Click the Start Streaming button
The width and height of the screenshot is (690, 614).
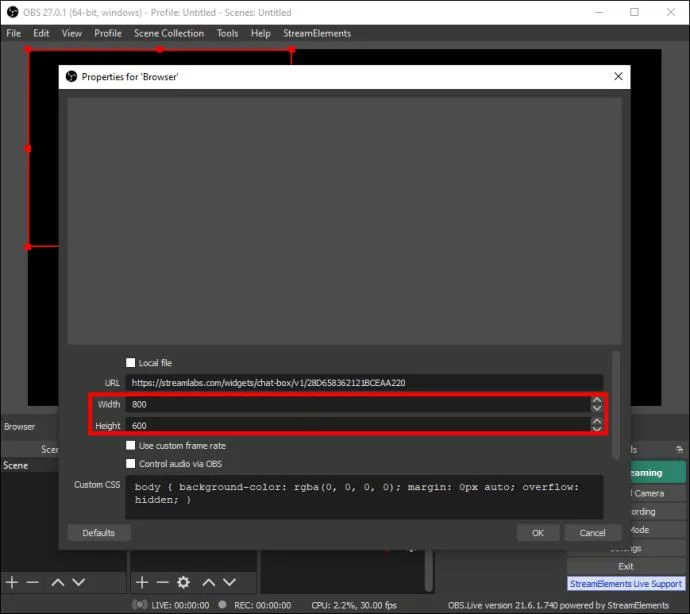pyautogui.click(x=658, y=472)
